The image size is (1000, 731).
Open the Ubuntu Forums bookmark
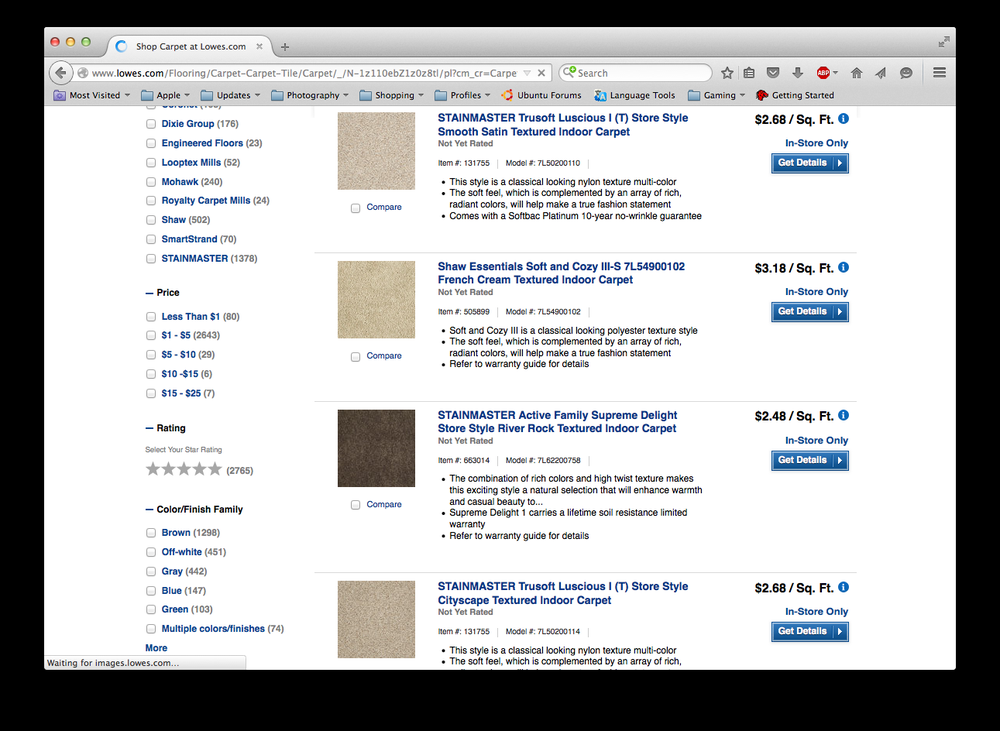click(x=542, y=96)
